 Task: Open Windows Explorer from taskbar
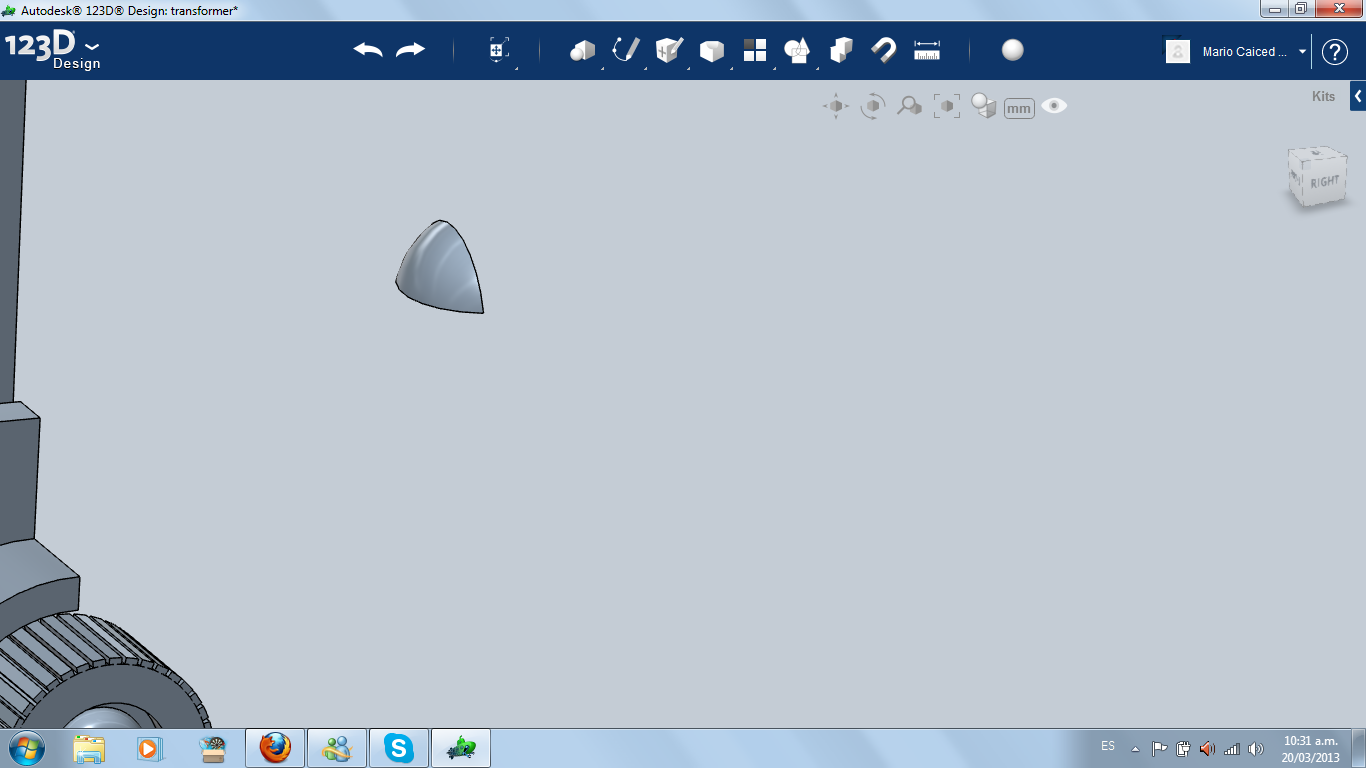point(89,748)
